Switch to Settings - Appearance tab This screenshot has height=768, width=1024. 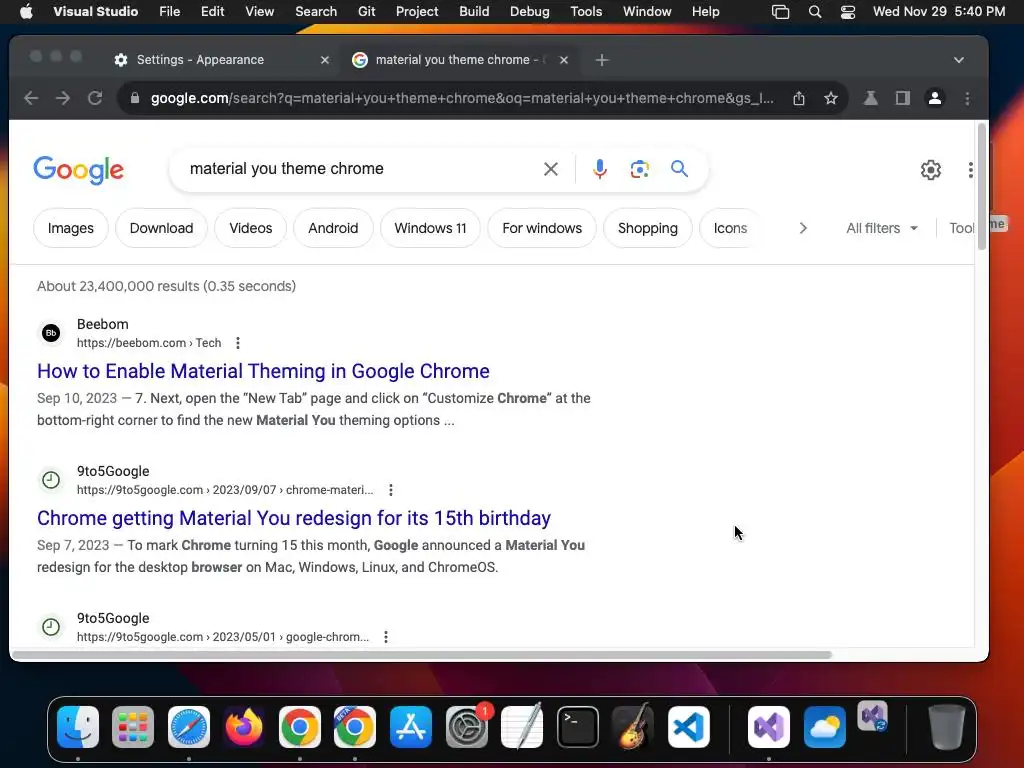(222, 60)
